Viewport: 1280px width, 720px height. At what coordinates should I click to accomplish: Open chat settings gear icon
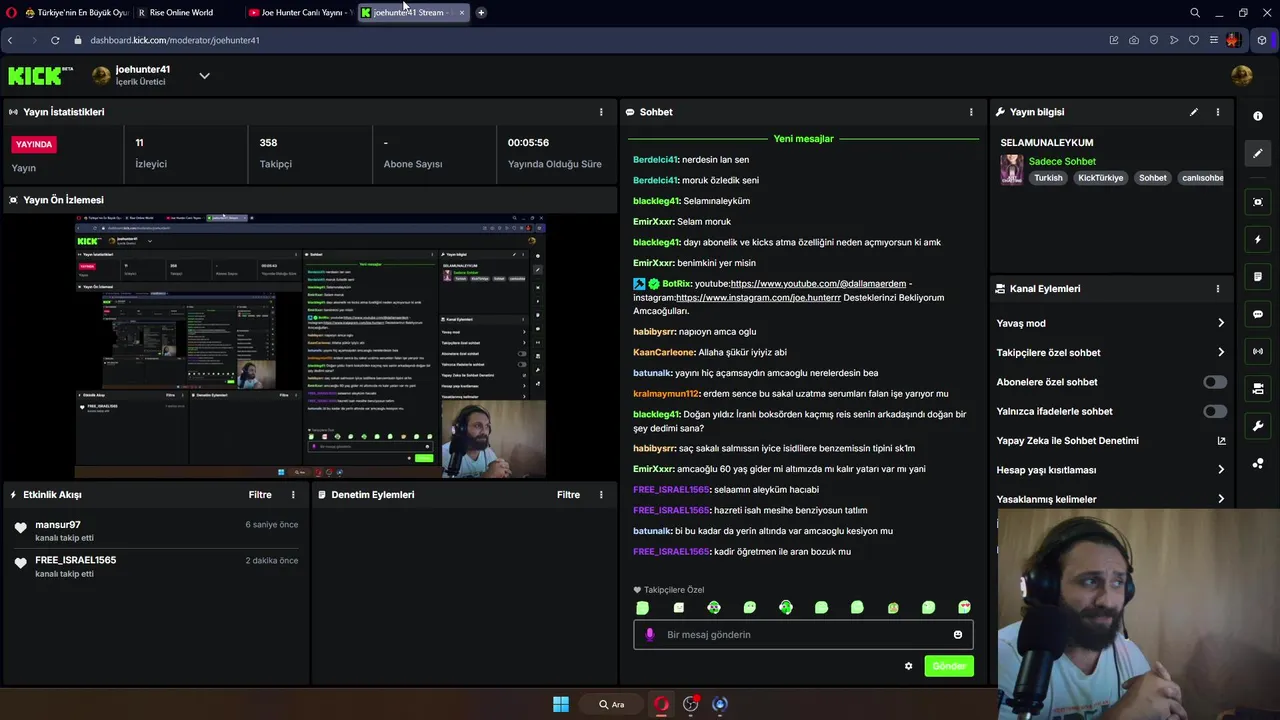pos(909,666)
